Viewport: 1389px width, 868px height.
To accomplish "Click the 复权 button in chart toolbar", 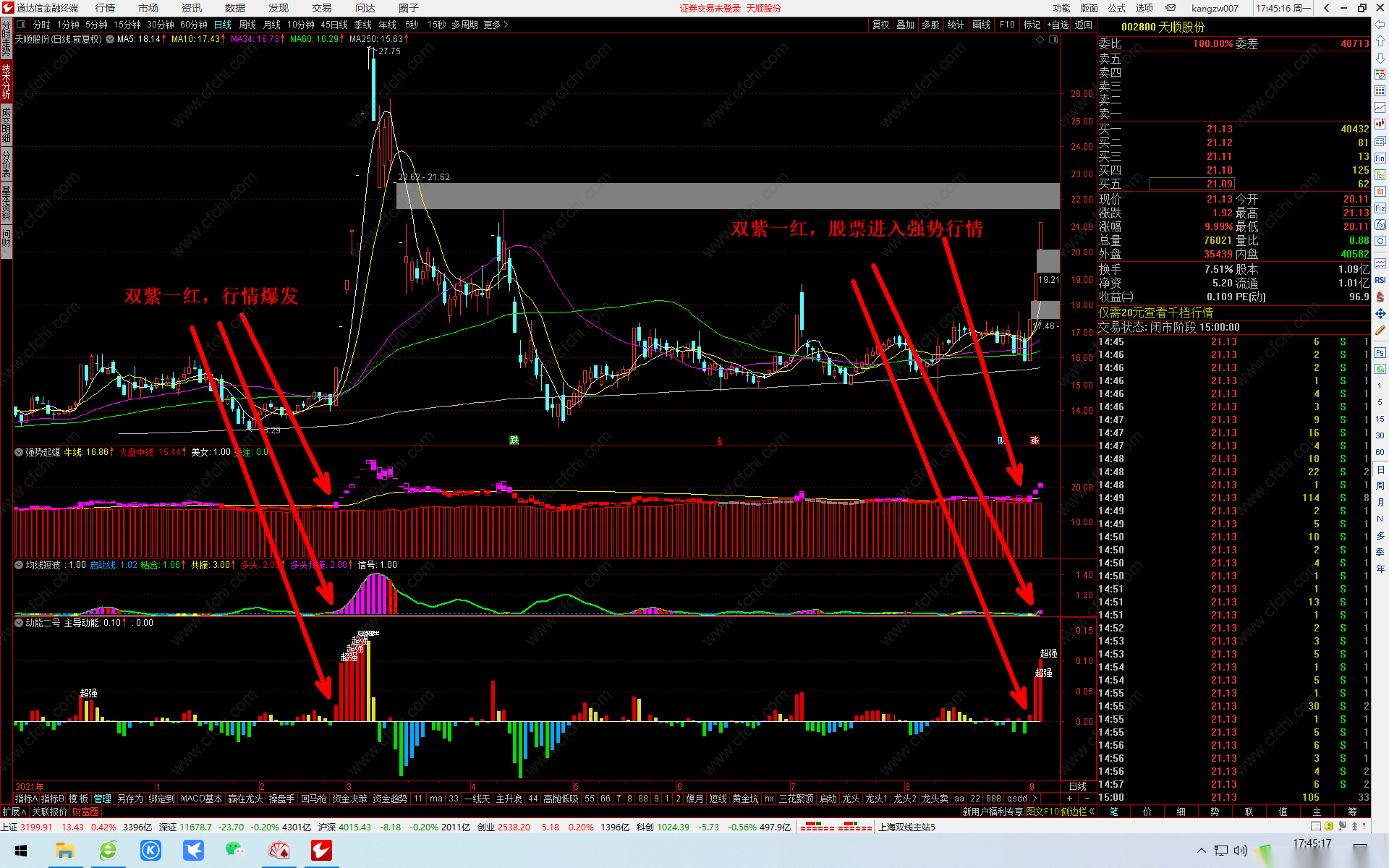I will point(880,25).
